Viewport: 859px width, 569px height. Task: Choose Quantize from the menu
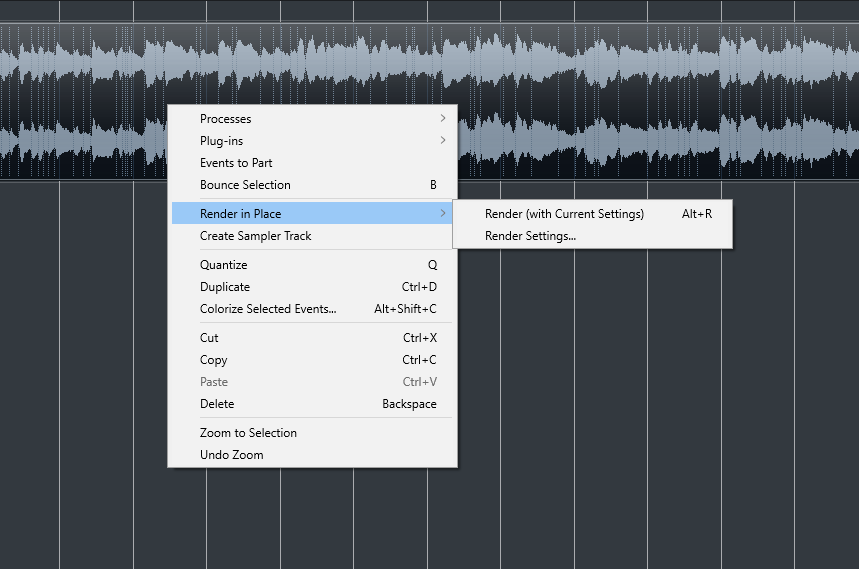(x=223, y=265)
